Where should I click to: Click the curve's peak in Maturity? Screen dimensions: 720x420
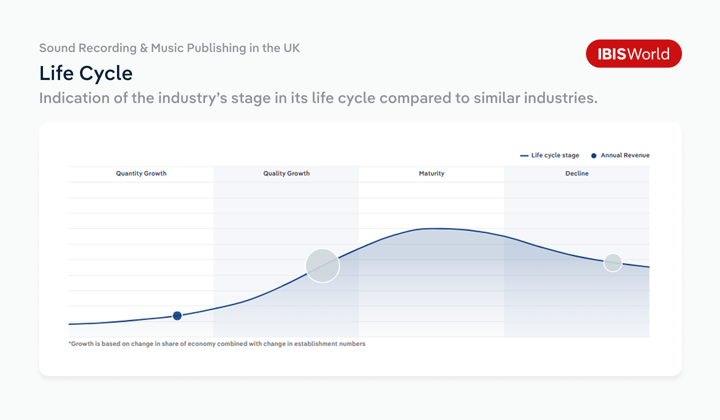(x=432, y=229)
